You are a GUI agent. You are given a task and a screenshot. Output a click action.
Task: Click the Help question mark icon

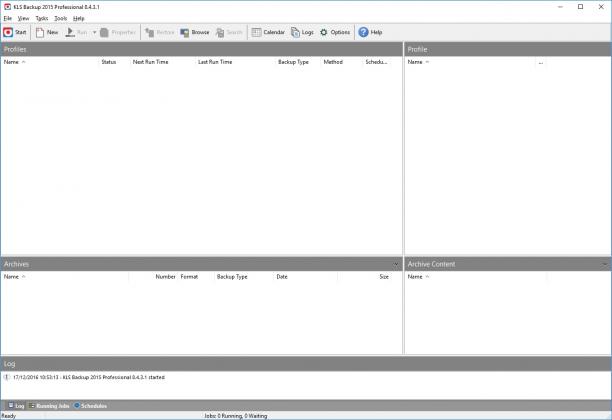pos(363,32)
